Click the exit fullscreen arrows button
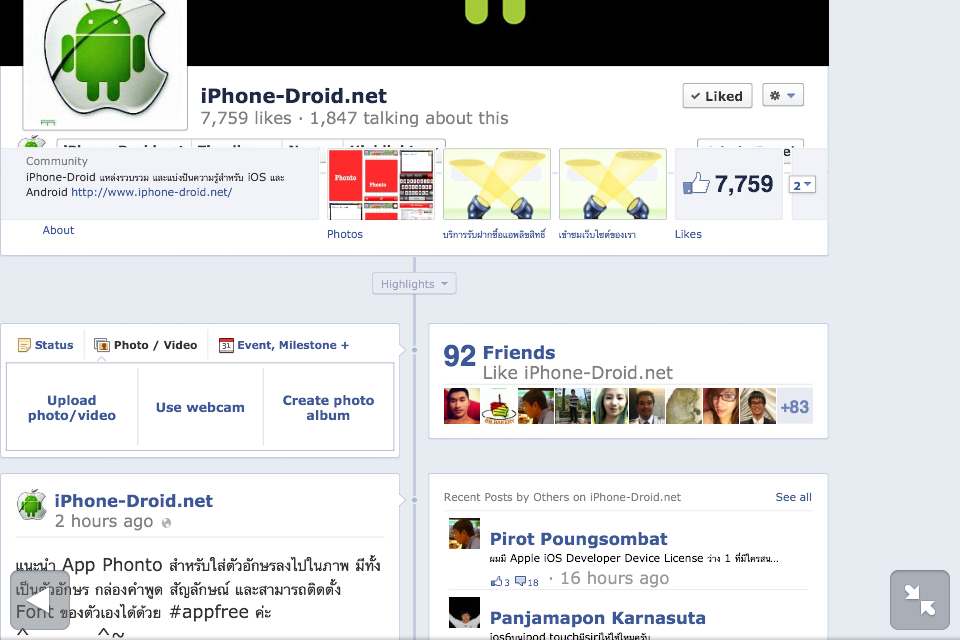The width and height of the screenshot is (960, 640). [920, 600]
